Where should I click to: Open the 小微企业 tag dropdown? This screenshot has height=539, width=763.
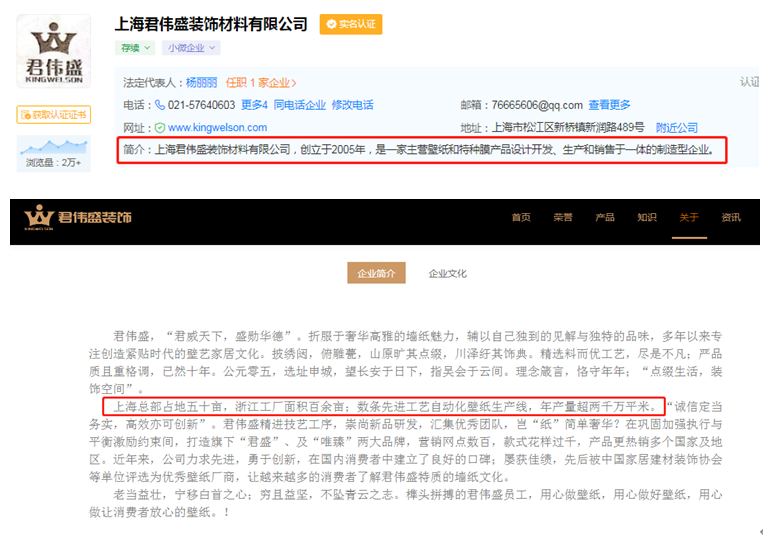coord(191,48)
